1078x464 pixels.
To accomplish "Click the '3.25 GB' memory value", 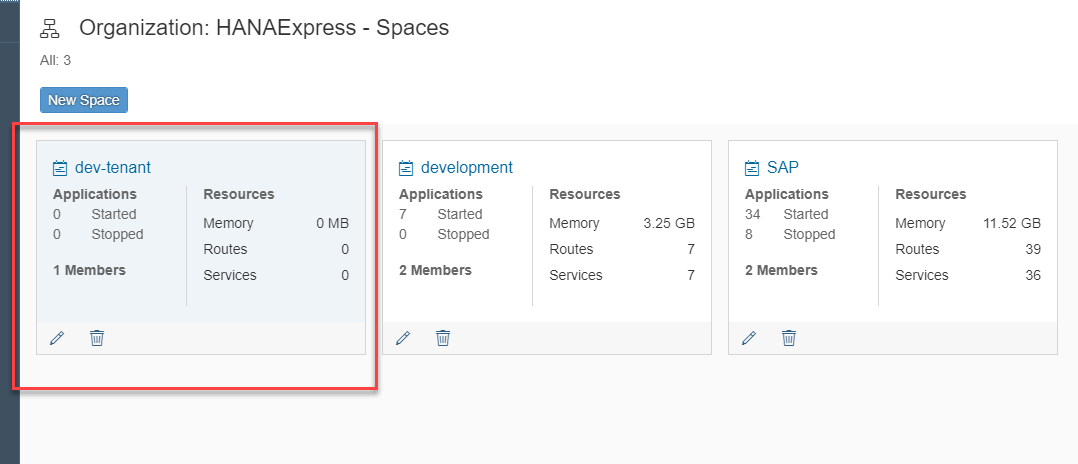I will (669, 223).
